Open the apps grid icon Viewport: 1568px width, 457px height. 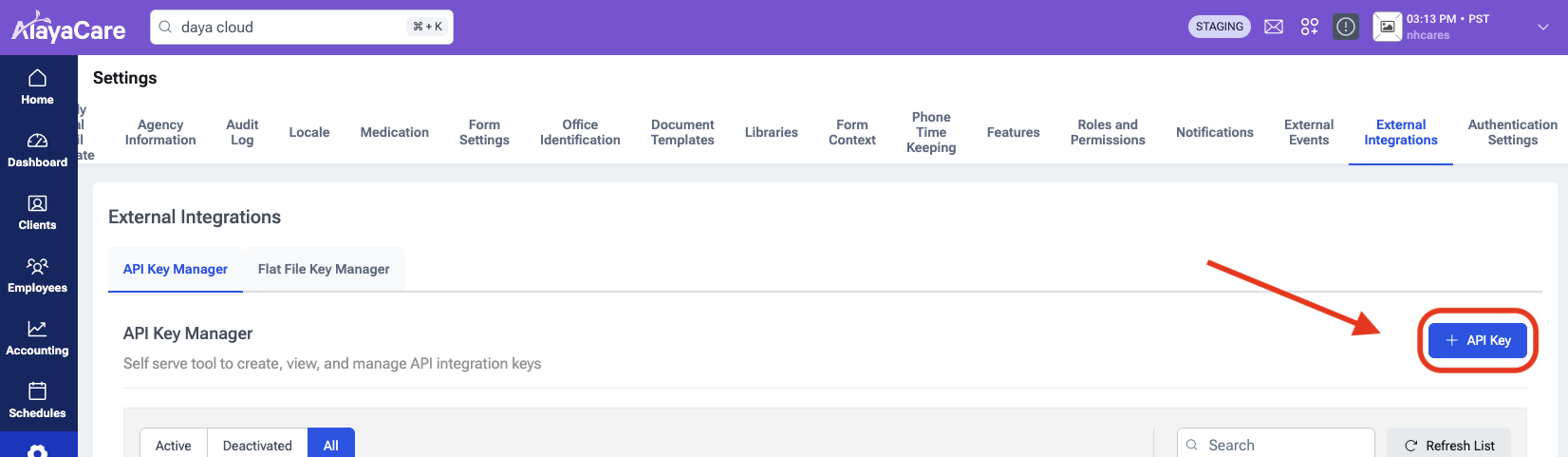(1310, 27)
